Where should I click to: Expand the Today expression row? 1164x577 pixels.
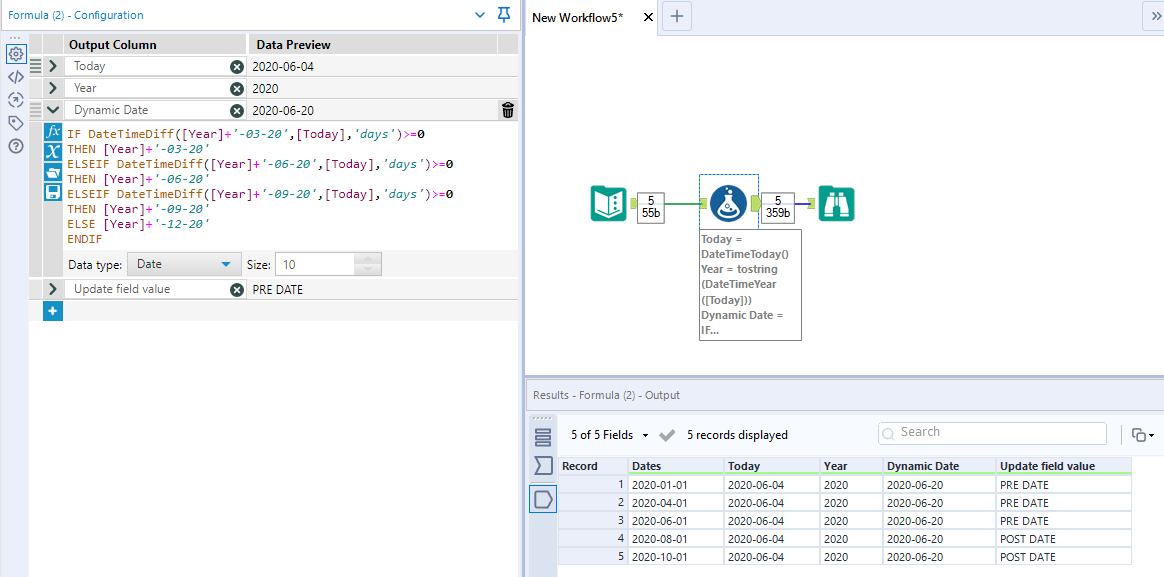53,66
